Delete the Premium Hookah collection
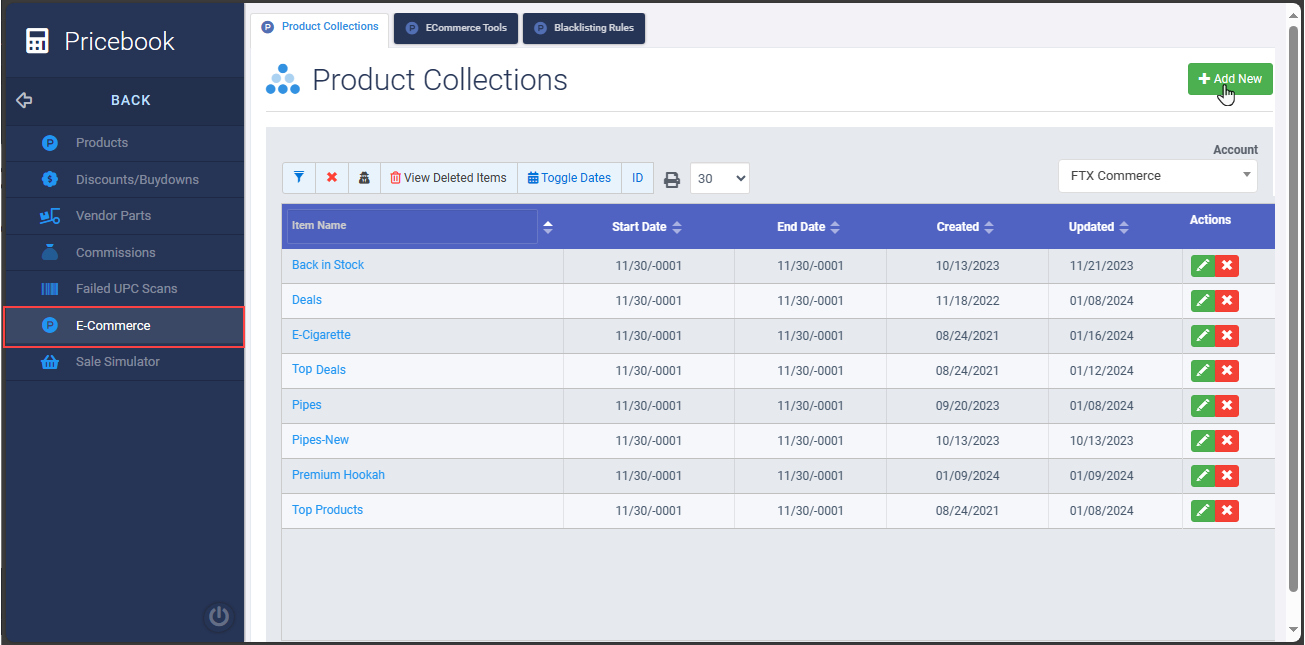The width and height of the screenshot is (1305, 645). [1227, 476]
